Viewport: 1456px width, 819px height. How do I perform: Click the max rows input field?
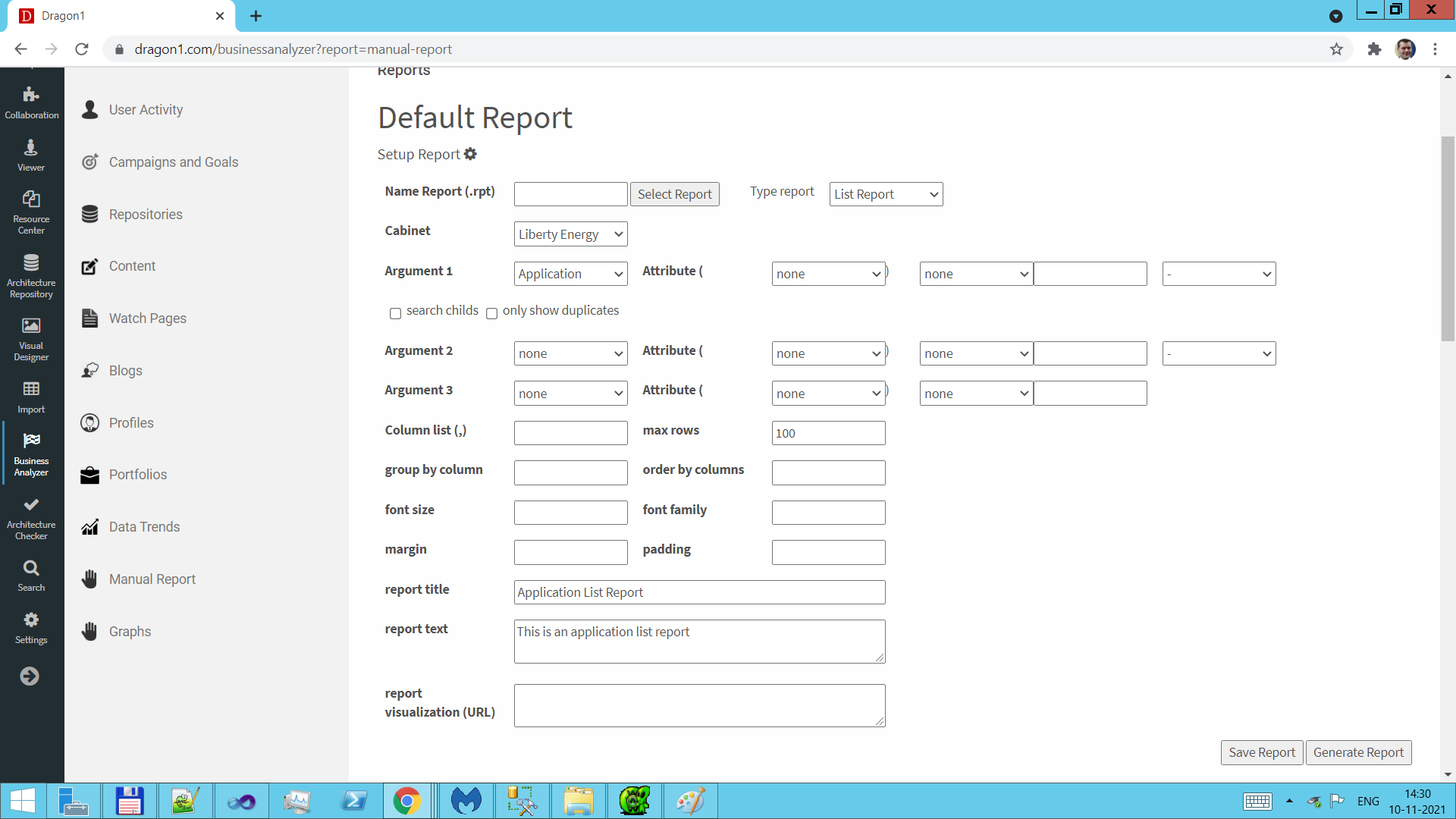click(828, 433)
